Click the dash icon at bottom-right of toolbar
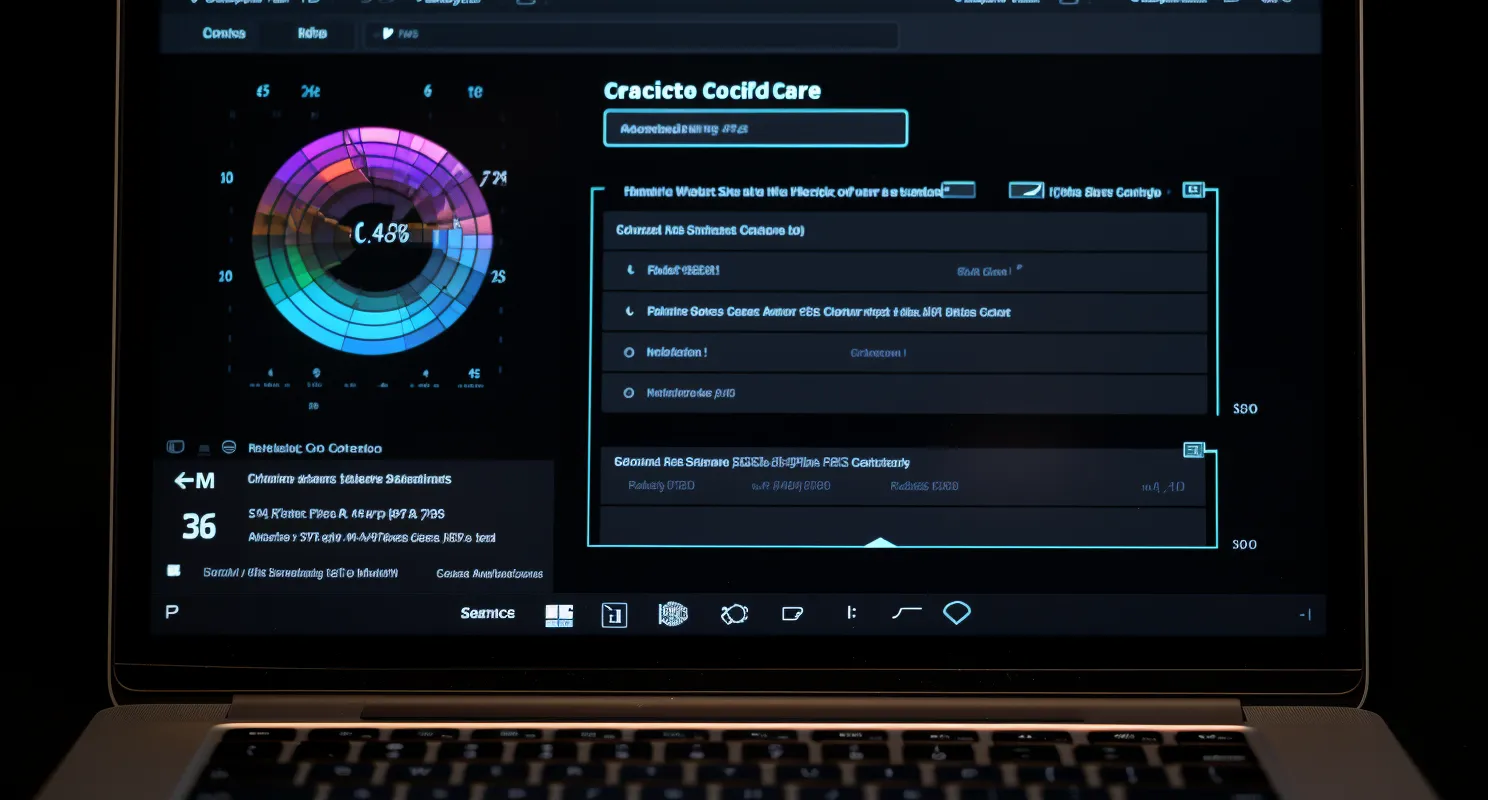1488x800 pixels. 1305,615
